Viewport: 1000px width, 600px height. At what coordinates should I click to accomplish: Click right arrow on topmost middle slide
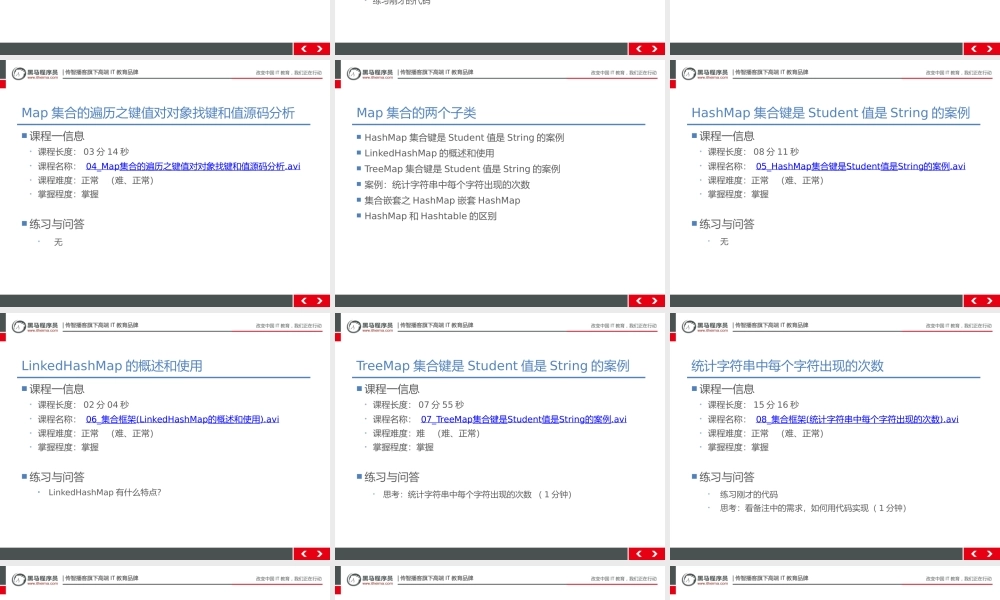(x=657, y=48)
